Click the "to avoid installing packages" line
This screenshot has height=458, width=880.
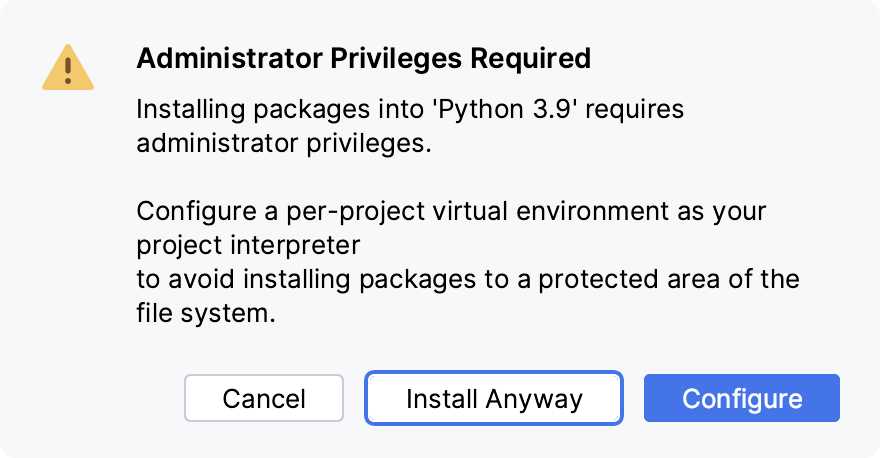468,280
